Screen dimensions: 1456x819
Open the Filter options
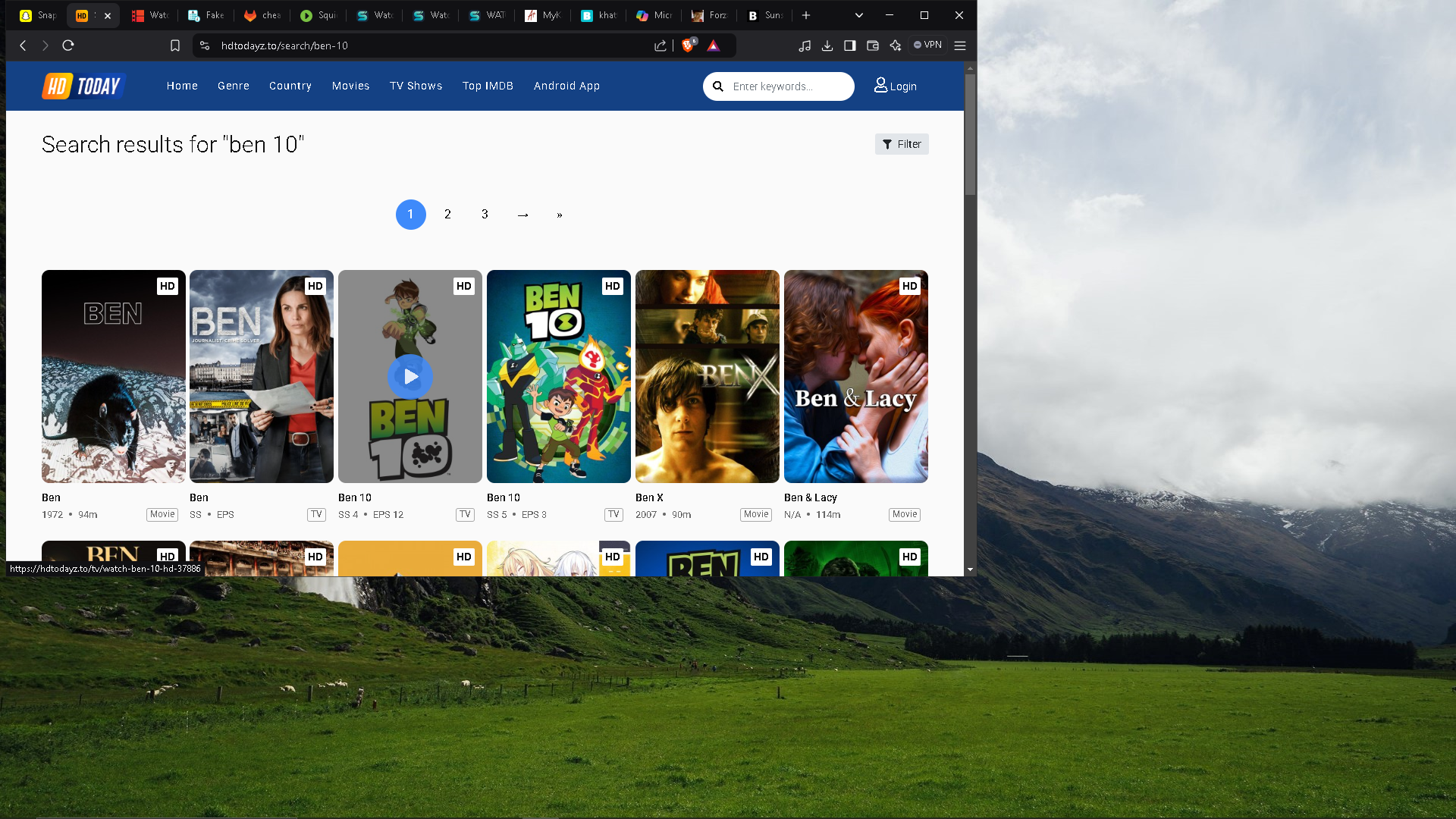pos(902,144)
